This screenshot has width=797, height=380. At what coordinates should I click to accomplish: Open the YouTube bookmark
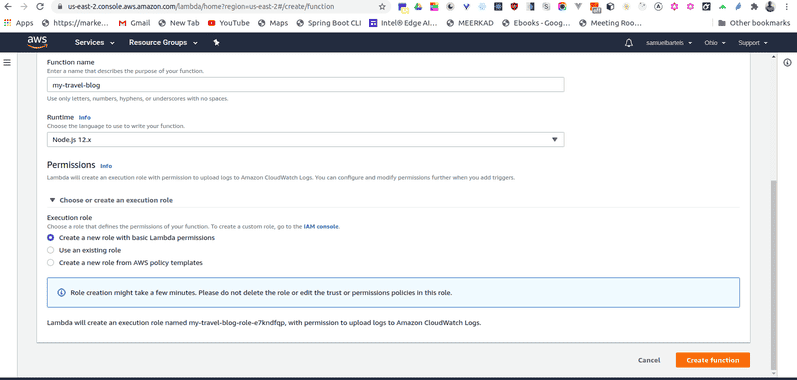pyautogui.click(x=229, y=23)
